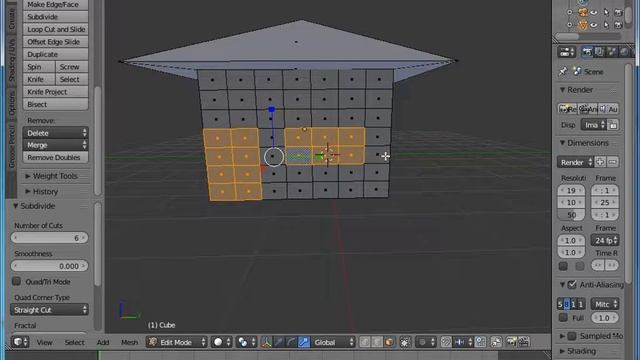Toggle selectability arrow of lower outliner object
The height and width of the screenshot is (360, 640).
pos(606,25)
